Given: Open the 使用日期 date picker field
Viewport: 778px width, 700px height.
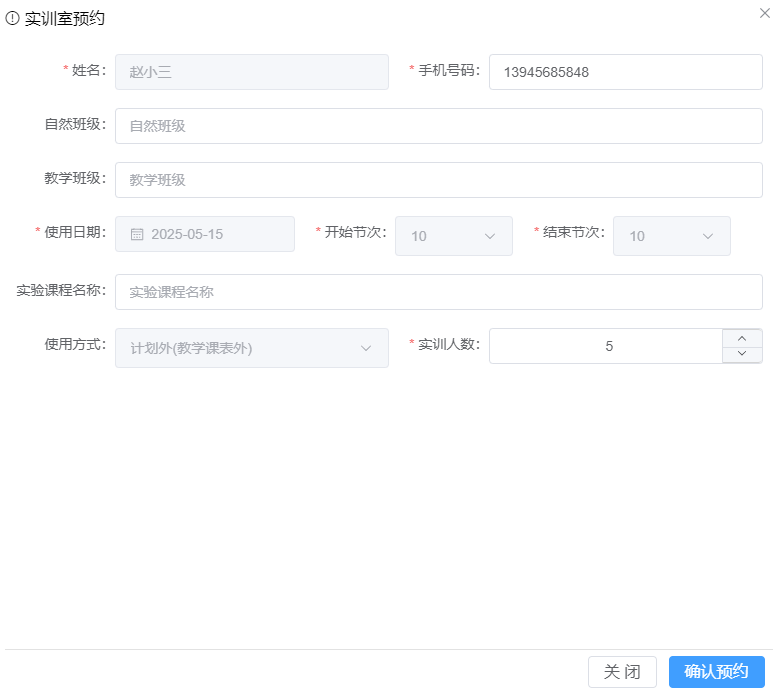Looking at the screenshot, I should tap(215, 234).
